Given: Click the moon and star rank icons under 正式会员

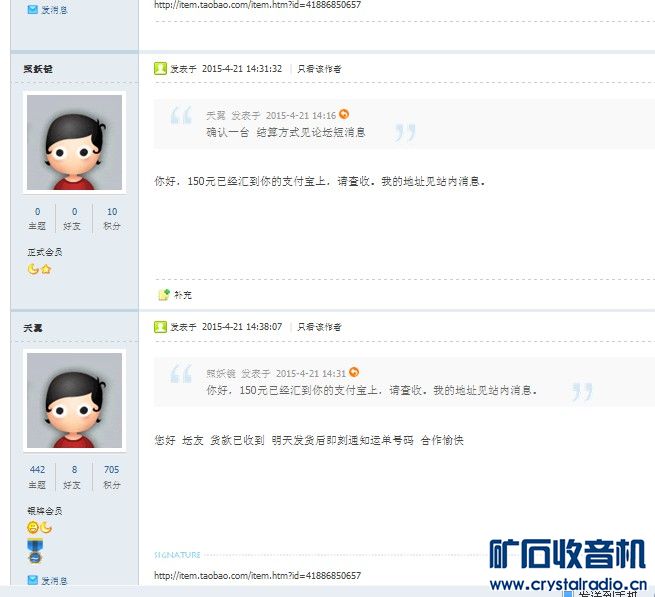Looking at the screenshot, I should (x=40, y=269).
